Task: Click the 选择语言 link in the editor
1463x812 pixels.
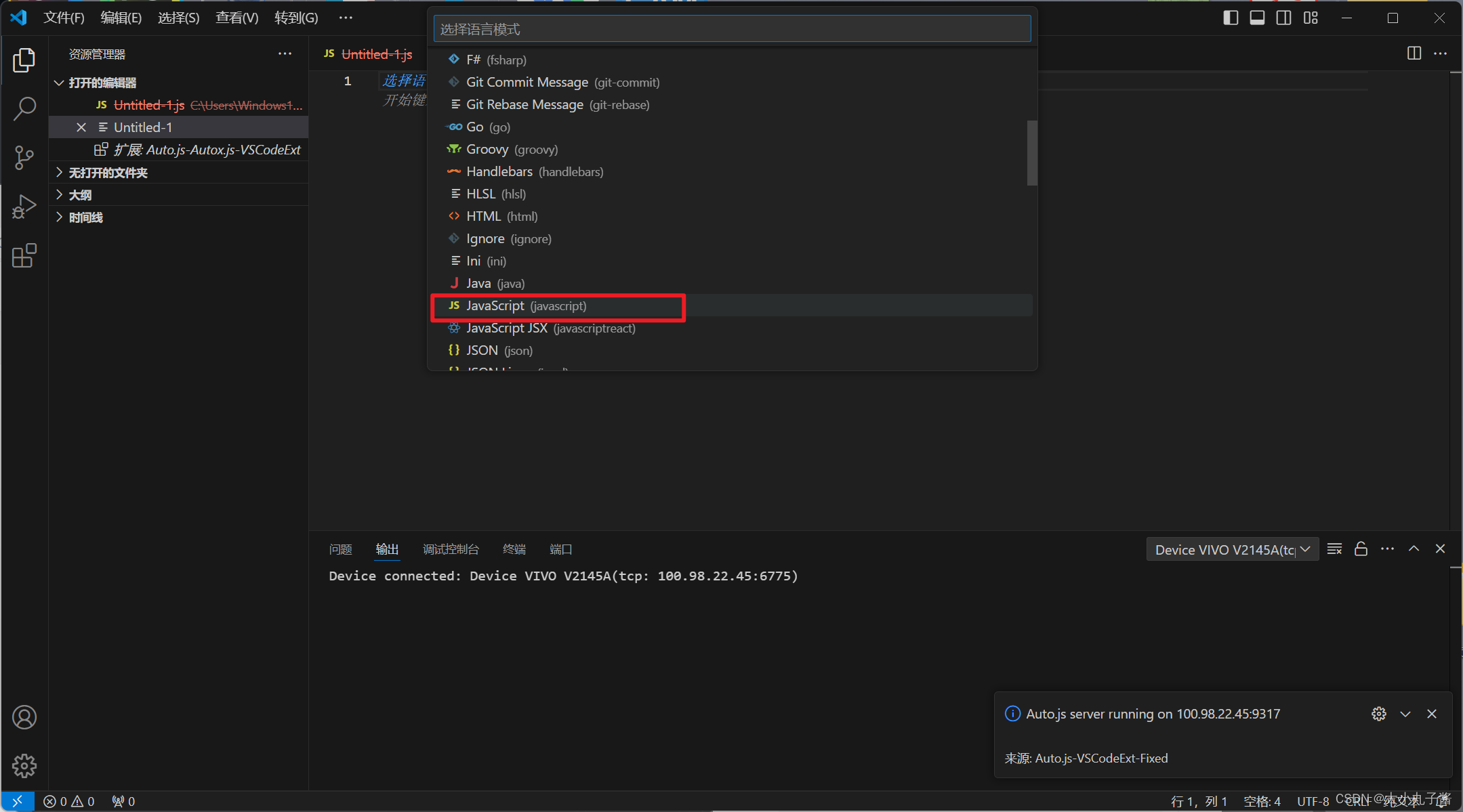Action: coord(404,81)
